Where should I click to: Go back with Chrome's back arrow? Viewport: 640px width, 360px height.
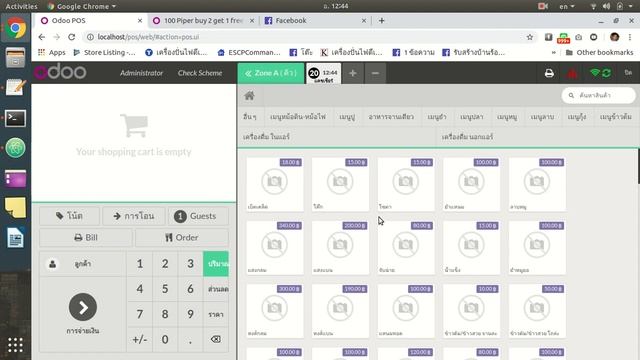(x=42, y=37)
